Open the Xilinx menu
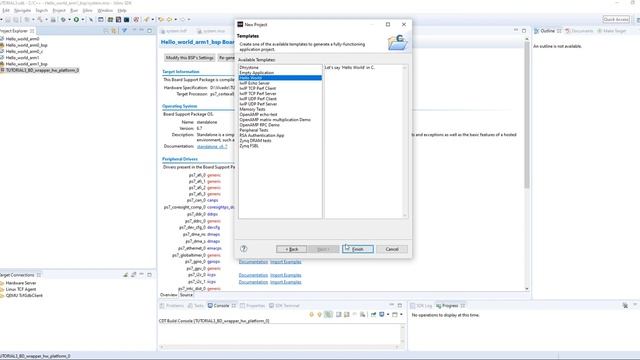Screen dimensions: 640x360 [87, 10]
